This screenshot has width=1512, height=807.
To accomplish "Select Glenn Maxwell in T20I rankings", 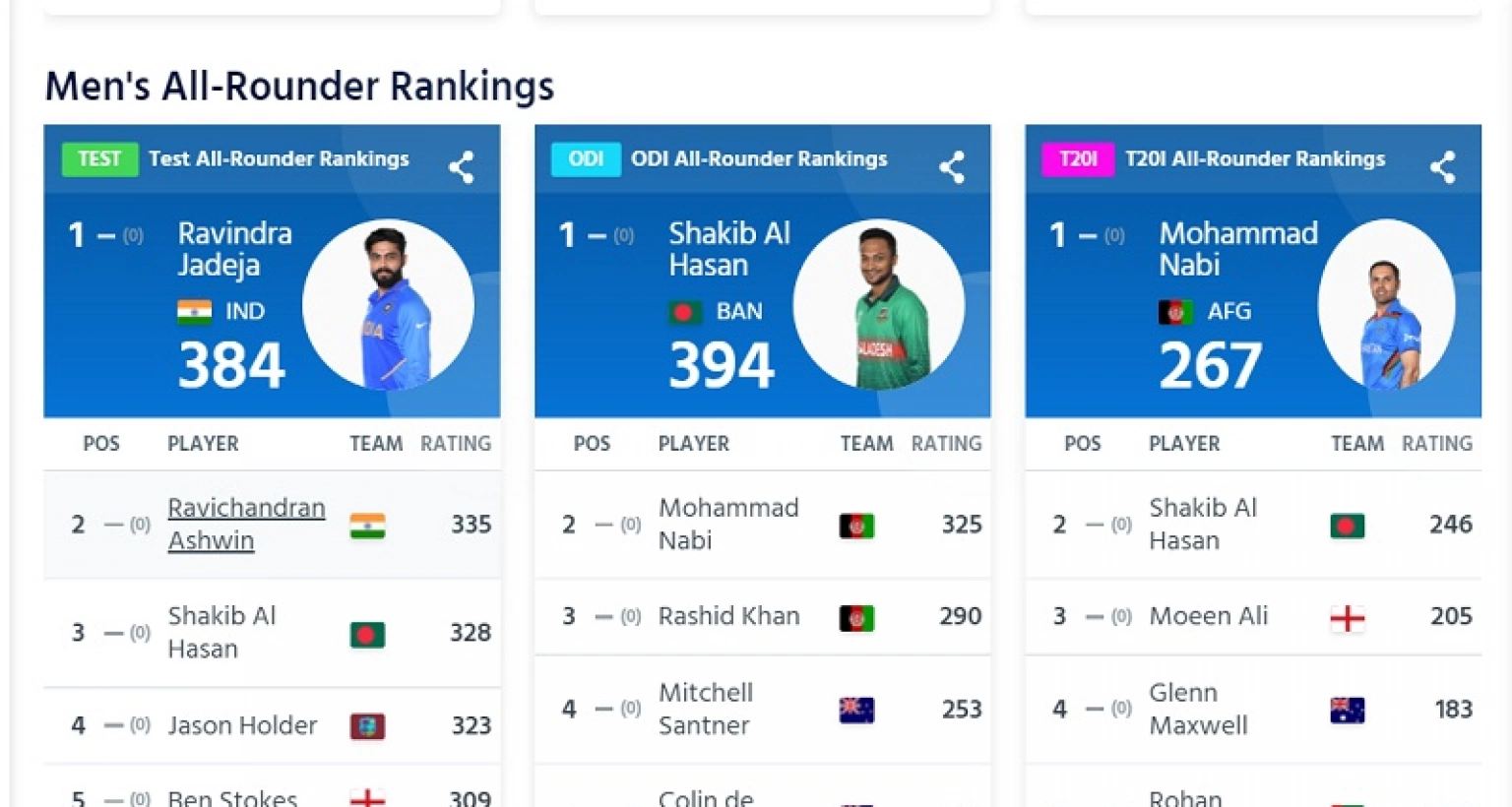I will [1197, 709].
